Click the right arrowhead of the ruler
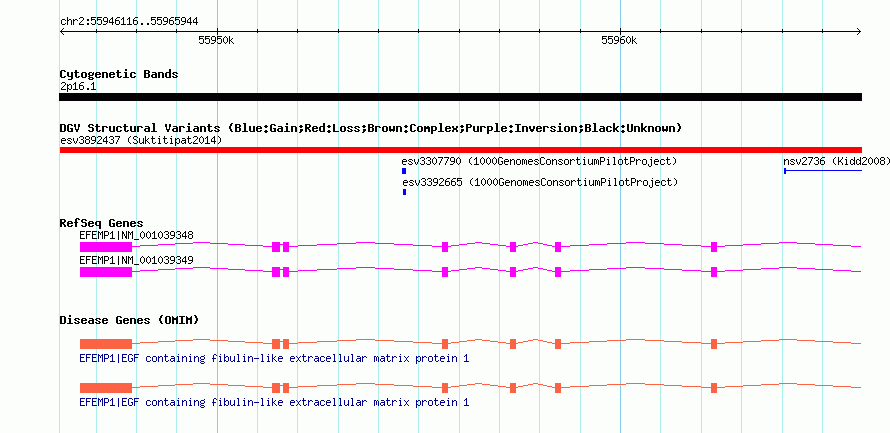 [859, 32]
